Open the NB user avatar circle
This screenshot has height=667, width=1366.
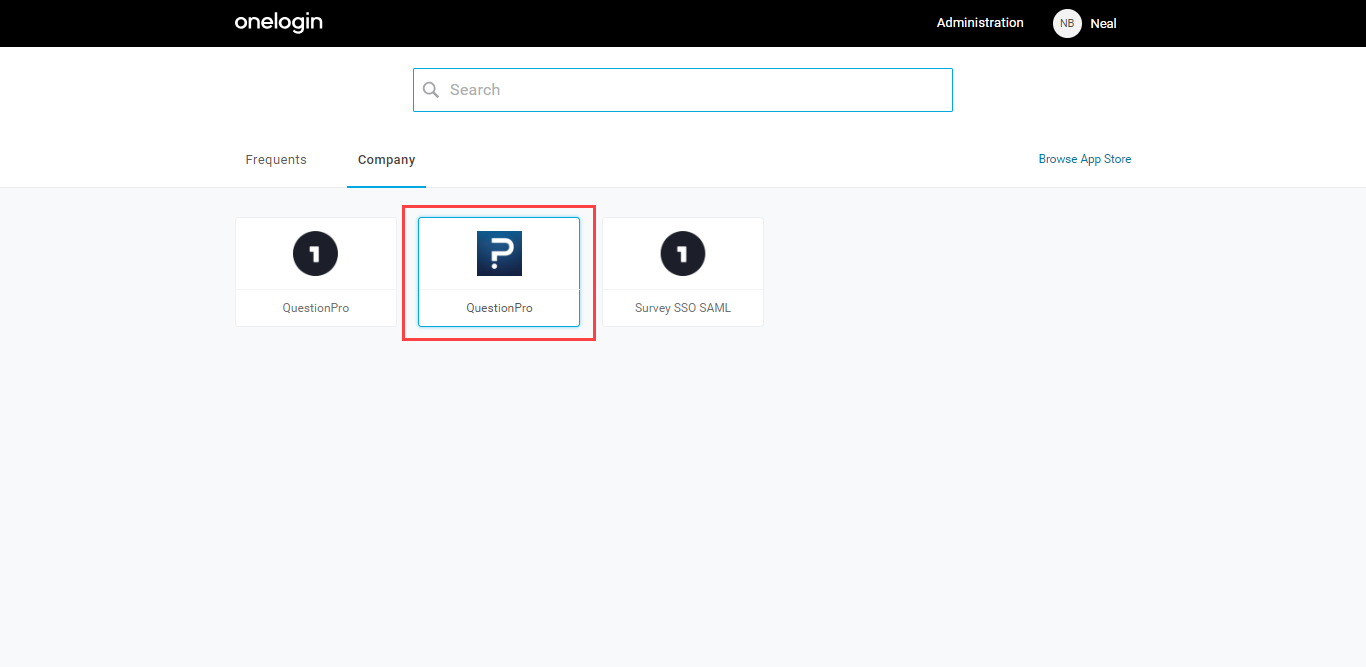click(x=1066, y=23)
